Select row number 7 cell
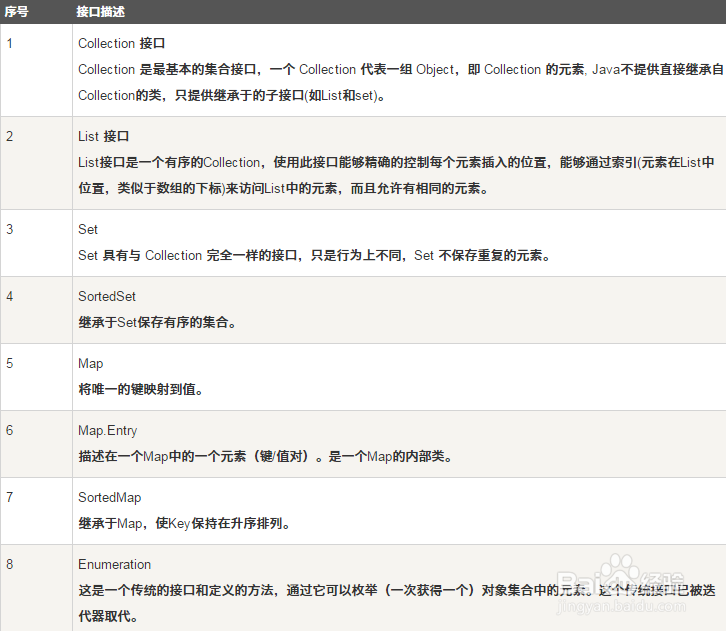Screen dimensions: 726x631 pos(36,511)
